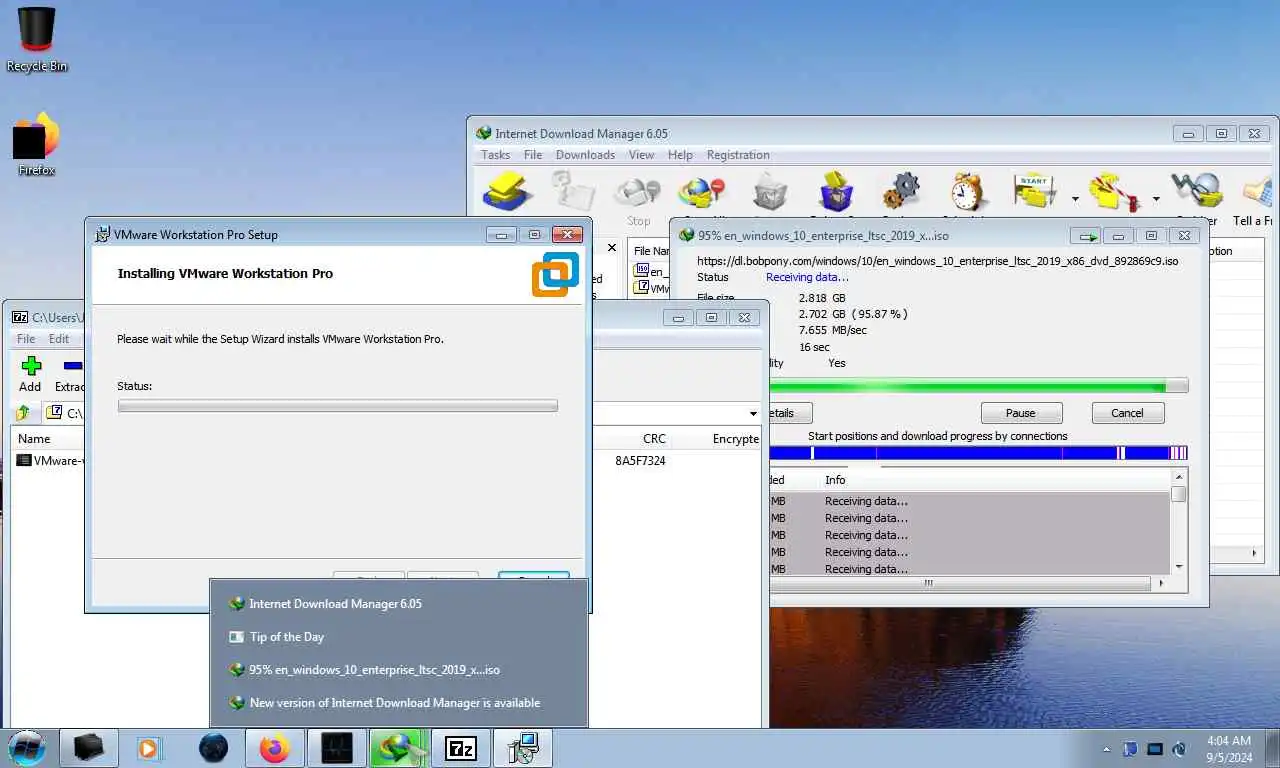This screenshot has width=1280, height=768.
Task: Open the Tasks menu in IDM
Action: coord(495,155)
